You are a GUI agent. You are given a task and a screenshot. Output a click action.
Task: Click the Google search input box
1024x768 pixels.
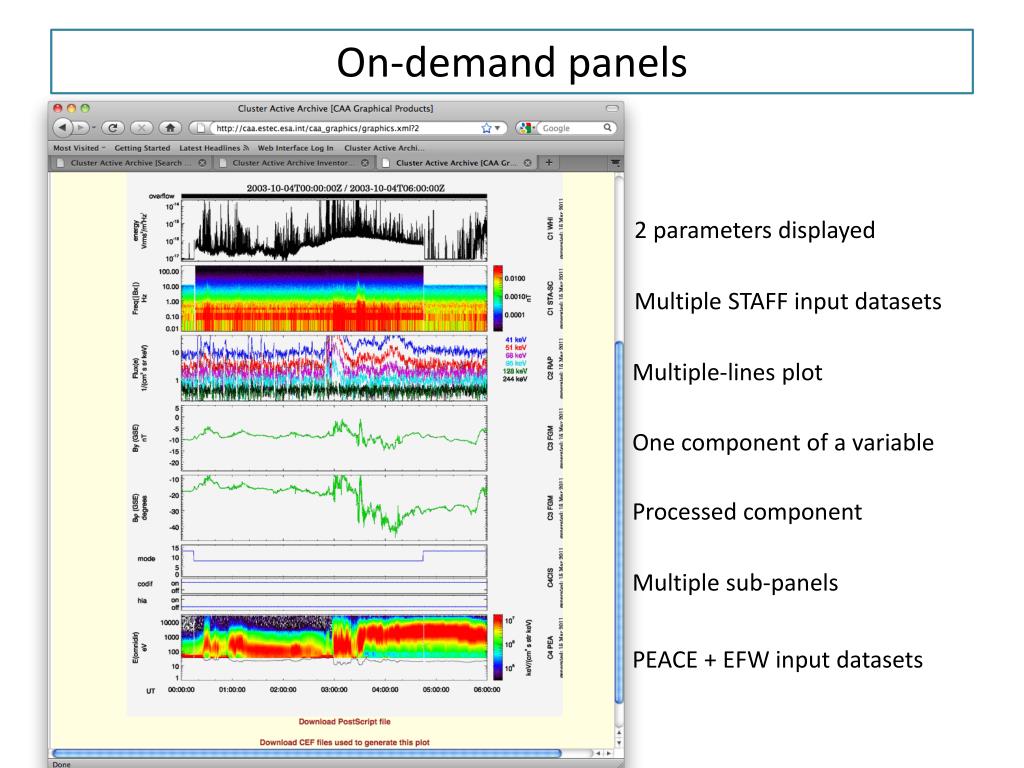tap(569, 128)
